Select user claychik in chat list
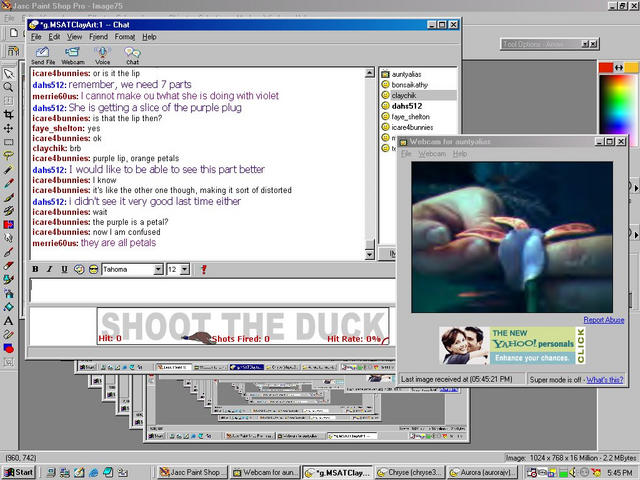This screenshot has height=480, width=640. tap(418, 96)
